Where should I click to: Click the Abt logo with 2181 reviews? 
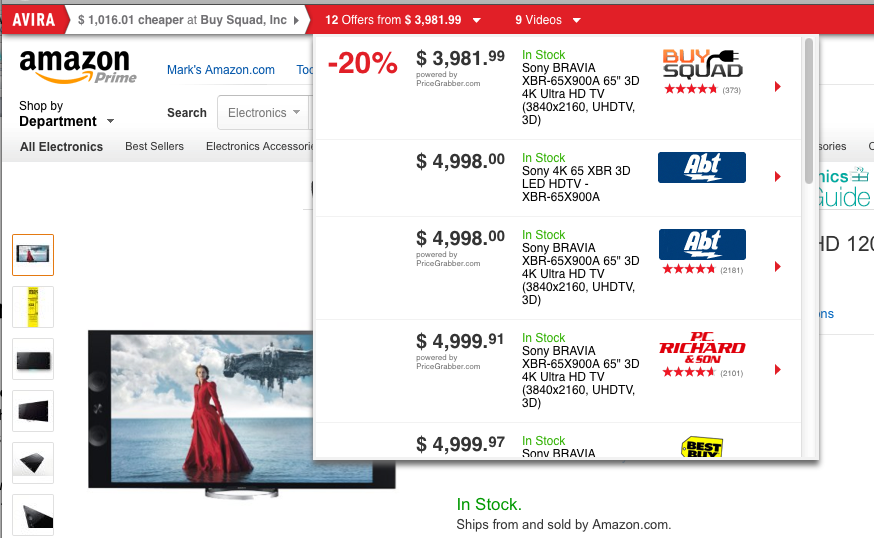702,244
